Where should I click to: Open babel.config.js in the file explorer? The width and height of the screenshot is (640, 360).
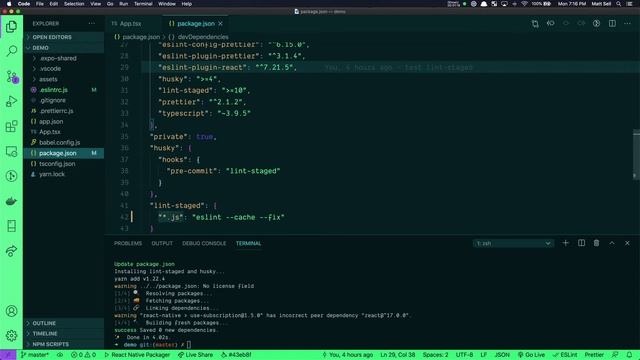[64, 142]
